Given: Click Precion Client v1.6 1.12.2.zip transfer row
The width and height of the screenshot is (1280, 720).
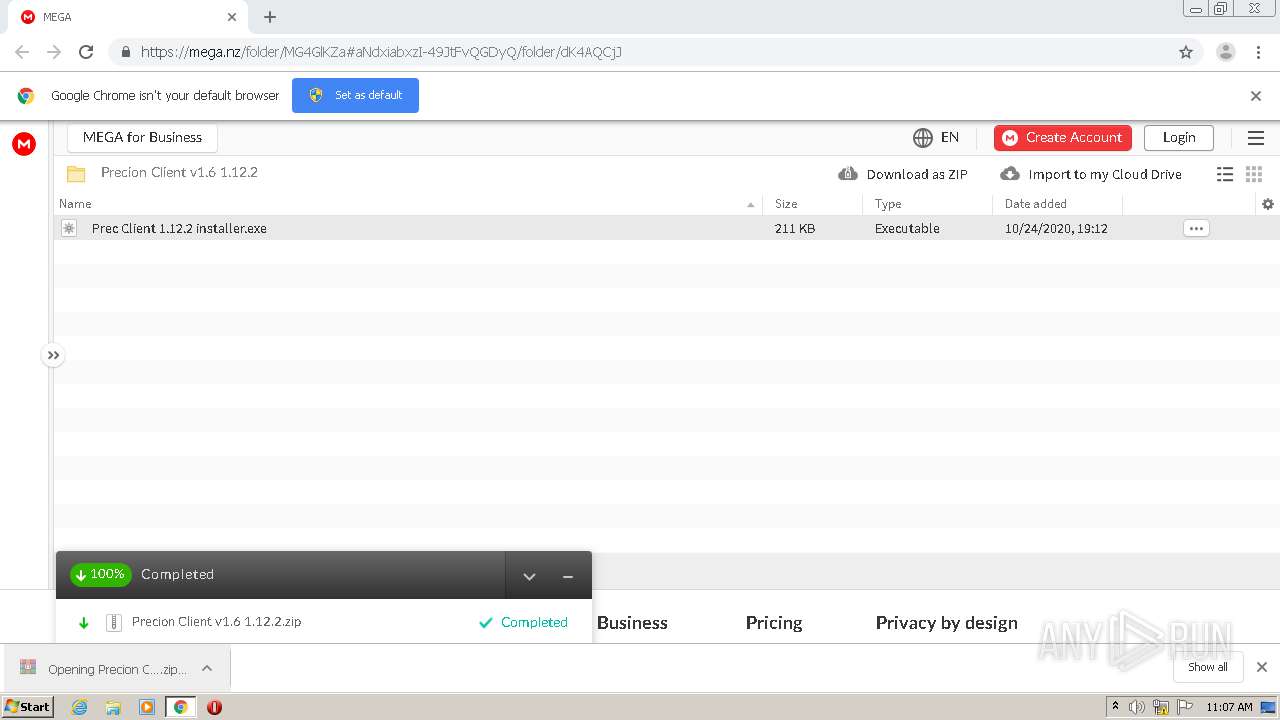Looking at the screenshot, I should [x=324, y=622].
